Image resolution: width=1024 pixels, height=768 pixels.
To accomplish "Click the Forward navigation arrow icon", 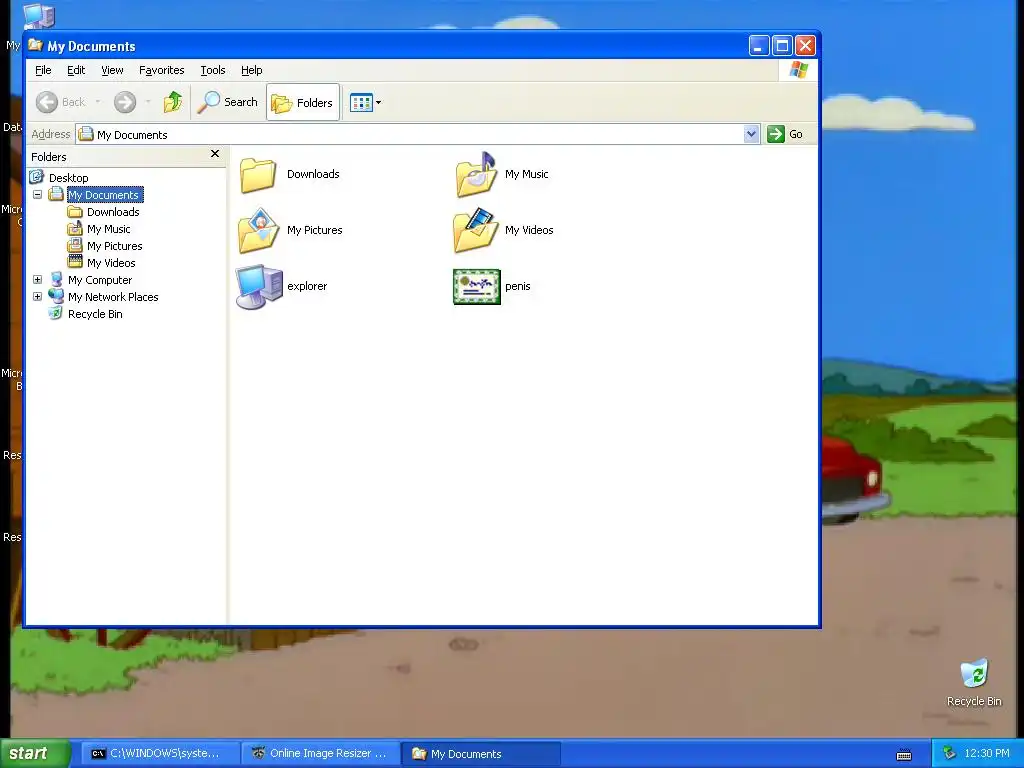I will (125, 102).
